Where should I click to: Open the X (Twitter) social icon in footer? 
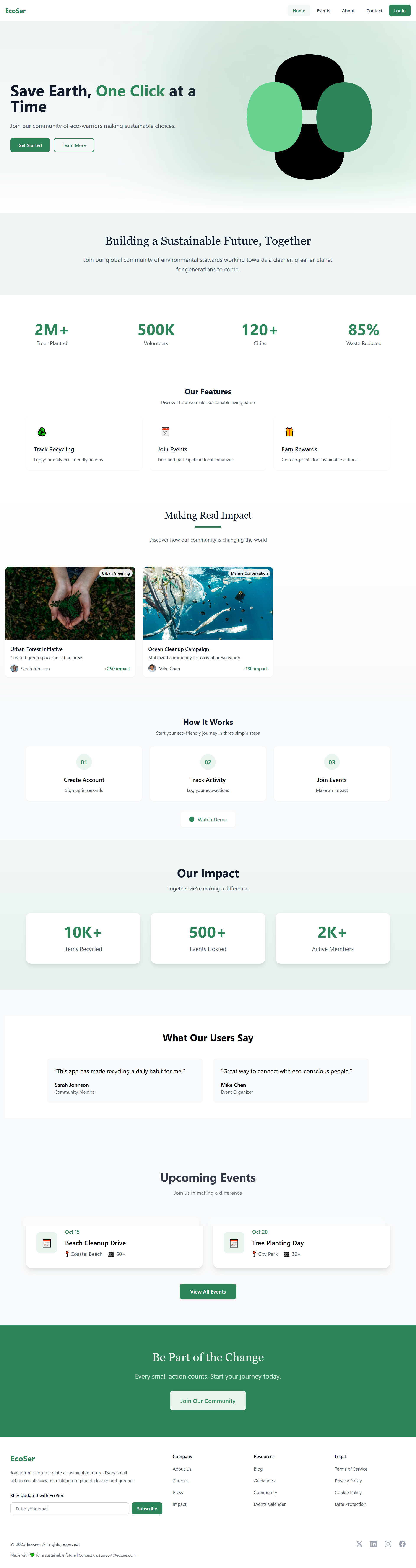click(359, 1544)
